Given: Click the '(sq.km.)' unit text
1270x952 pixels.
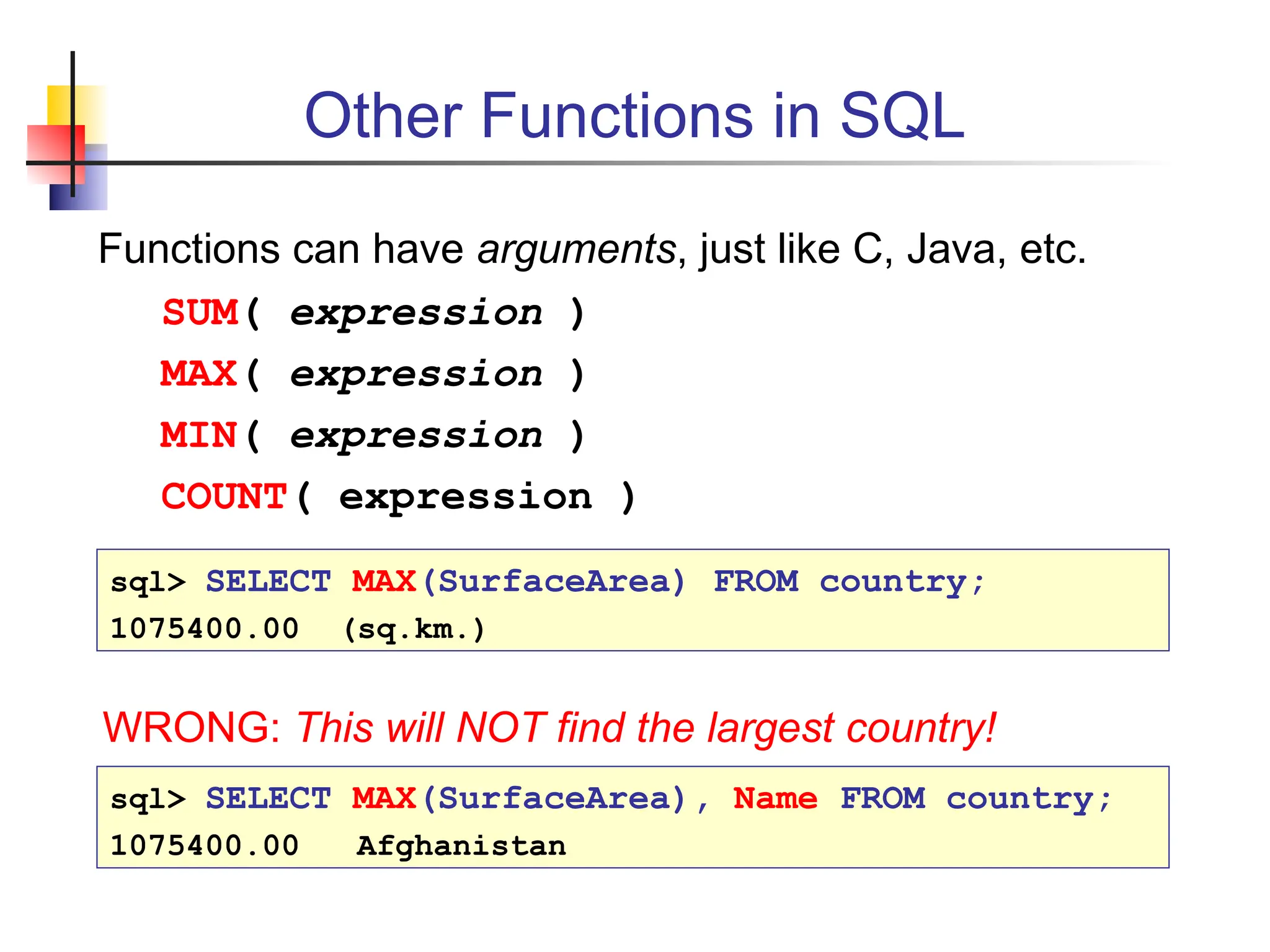Looking at the screenshot, I should point(414,629).
